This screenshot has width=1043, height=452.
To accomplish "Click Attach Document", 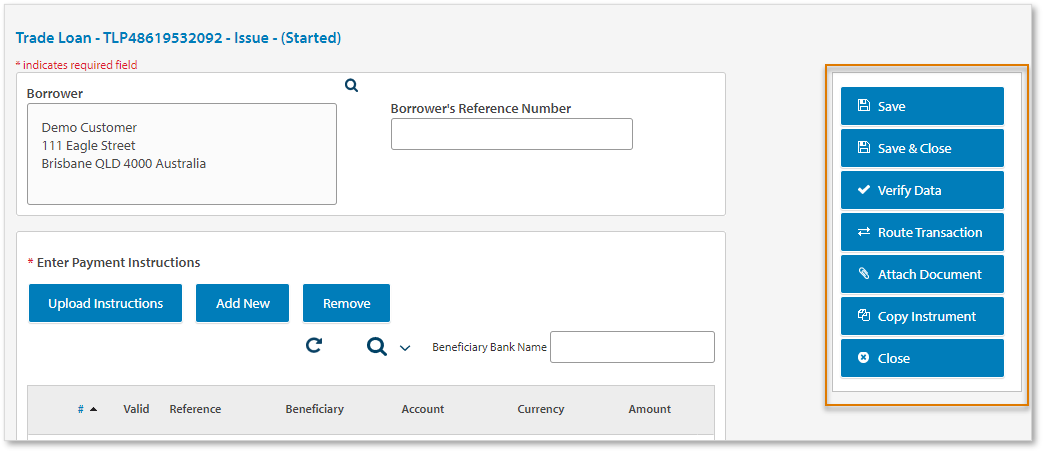I will [x=921, y=274].
